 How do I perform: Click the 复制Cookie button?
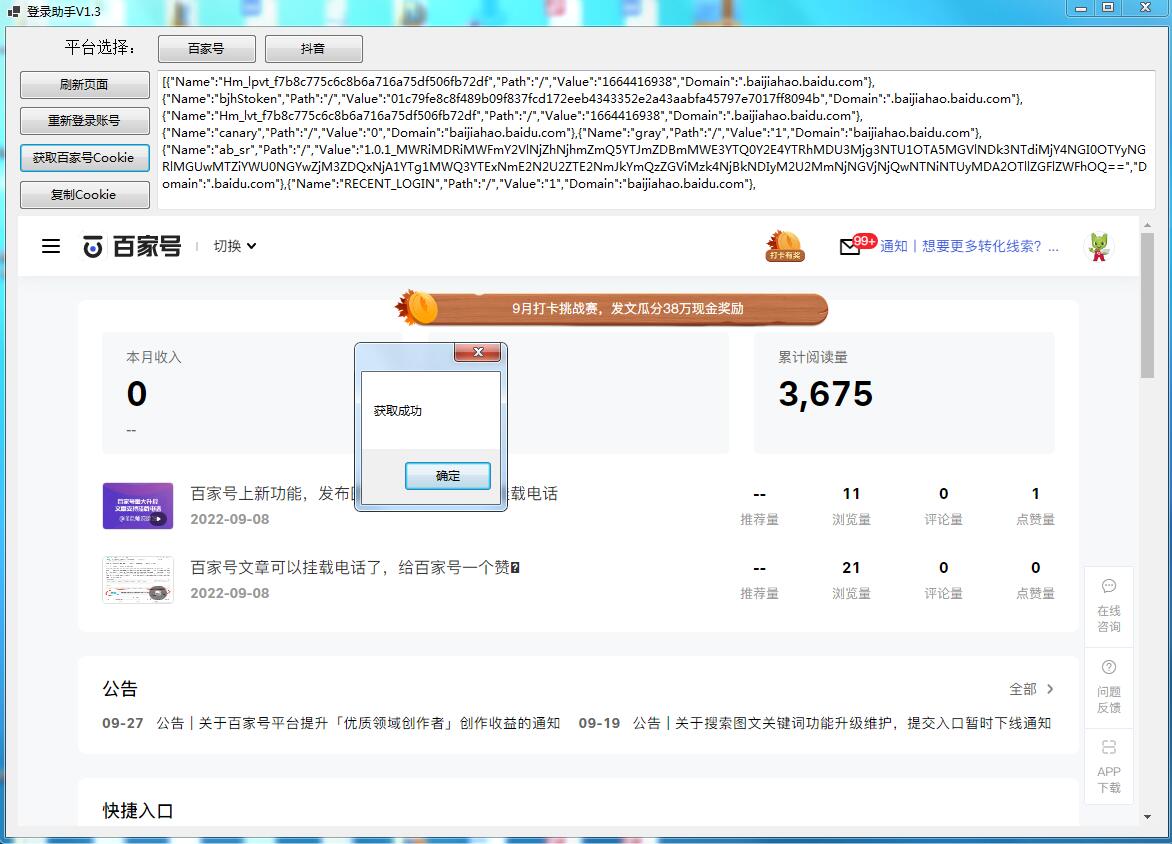coord(84,194)
